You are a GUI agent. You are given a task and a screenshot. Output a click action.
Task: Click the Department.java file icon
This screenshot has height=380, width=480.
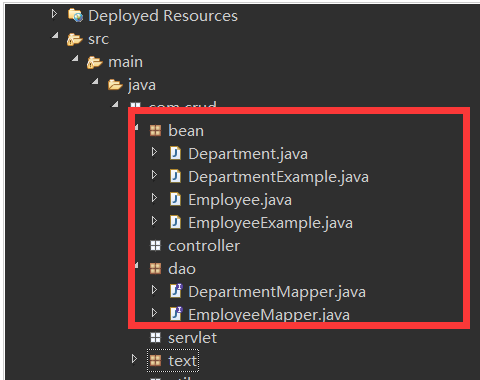[x=175, y=153]
